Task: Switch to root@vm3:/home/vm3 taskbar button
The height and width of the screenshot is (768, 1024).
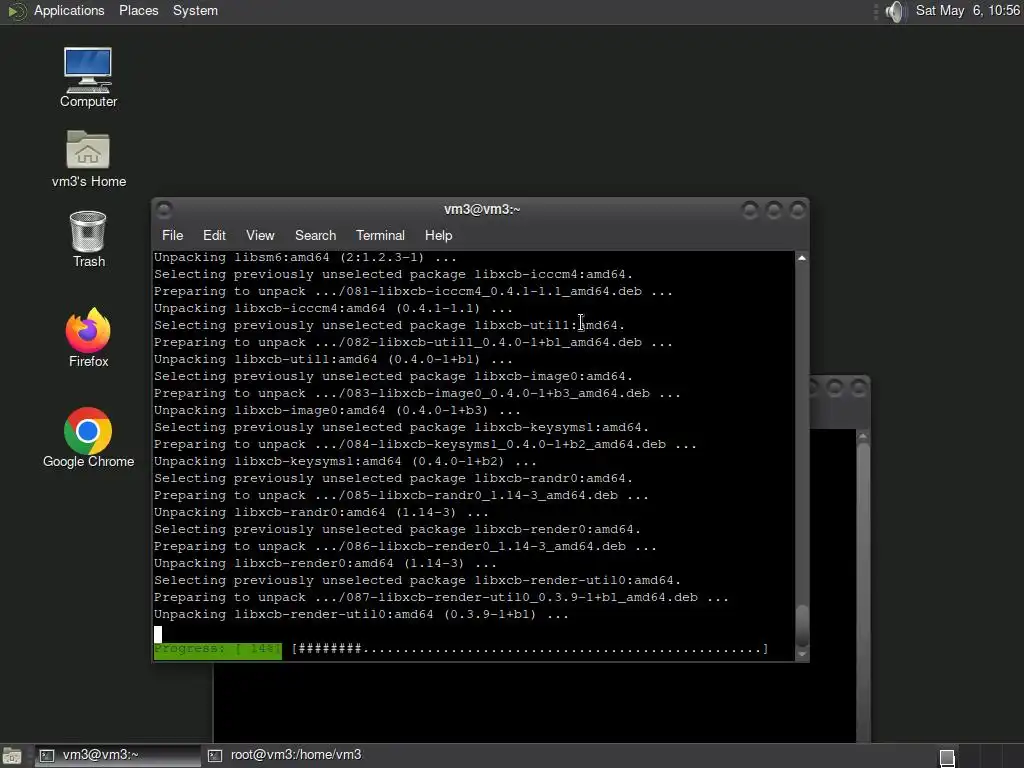Action: tap(285, 755)
